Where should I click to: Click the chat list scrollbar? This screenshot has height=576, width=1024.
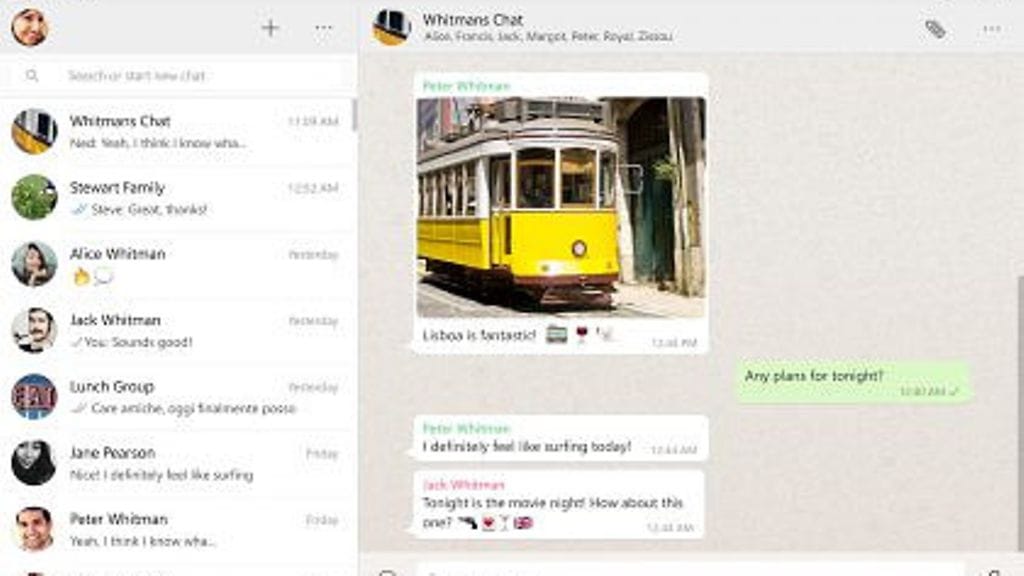353,115
